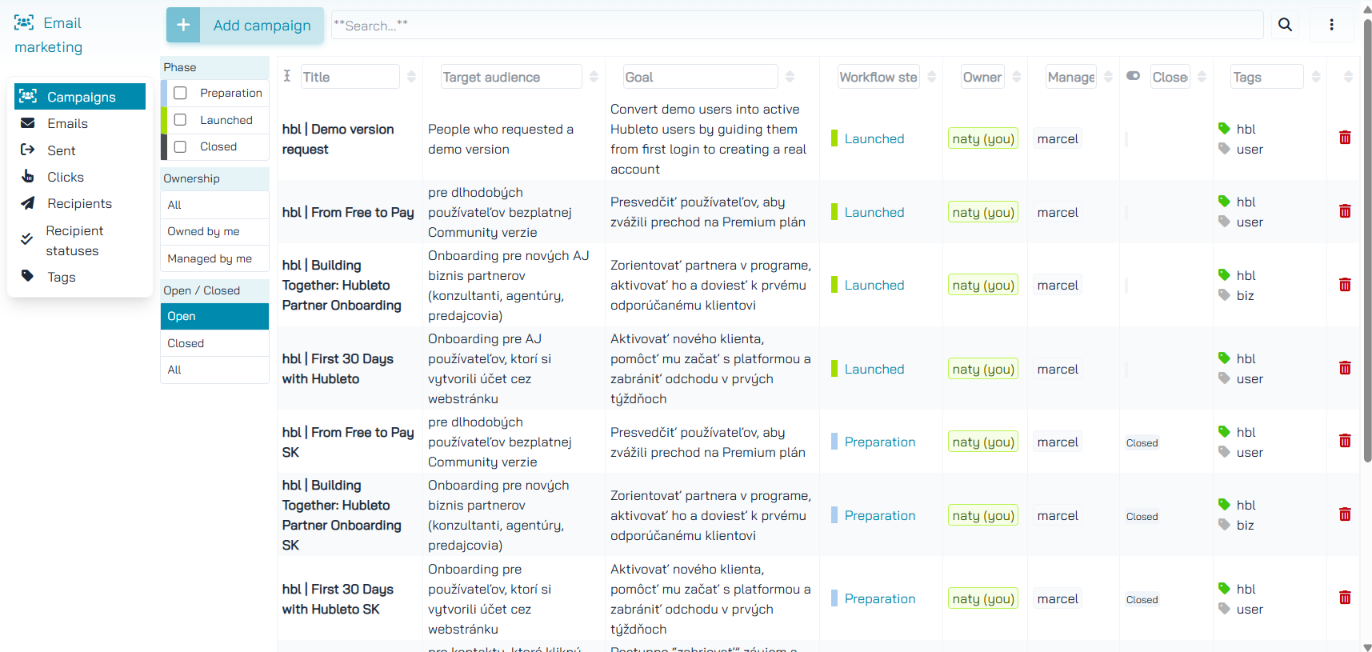
Task: Select the 'Managed by me' ownership filter
Action: coord(215,259)
